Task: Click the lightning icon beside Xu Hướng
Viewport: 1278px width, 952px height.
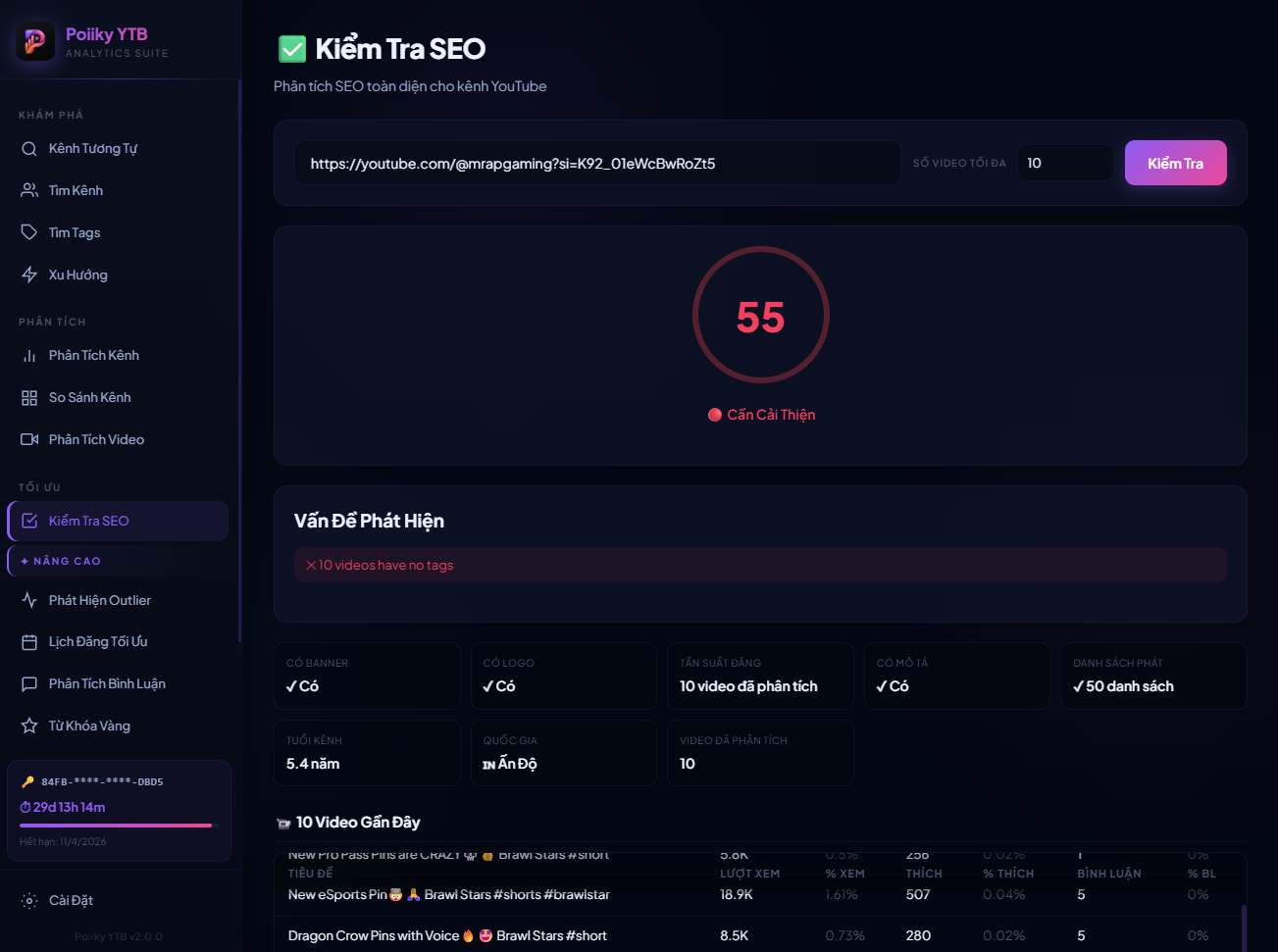Action: (29, 276)
